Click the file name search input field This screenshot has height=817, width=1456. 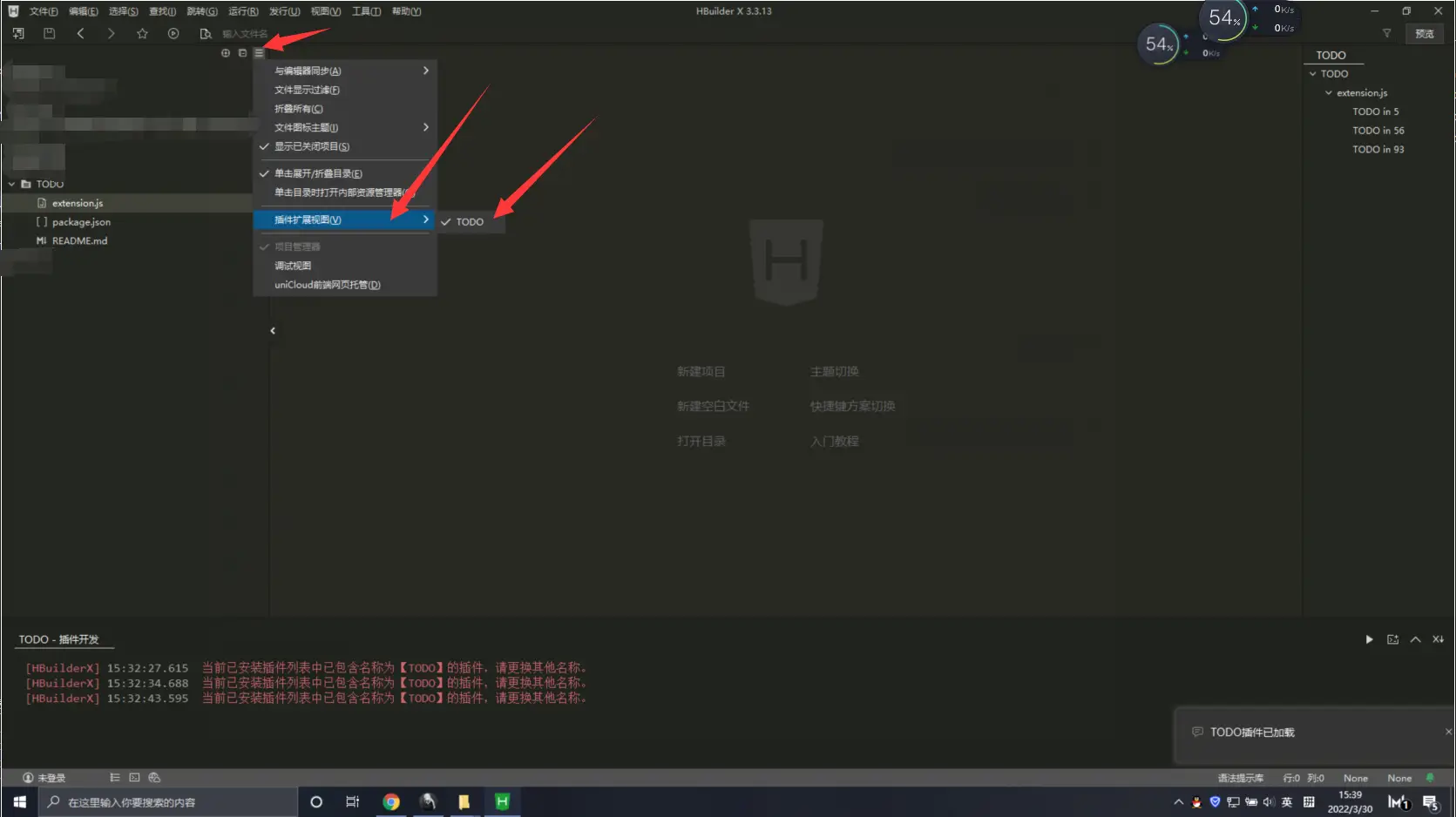pyautogui.click(x=245, y=34)
